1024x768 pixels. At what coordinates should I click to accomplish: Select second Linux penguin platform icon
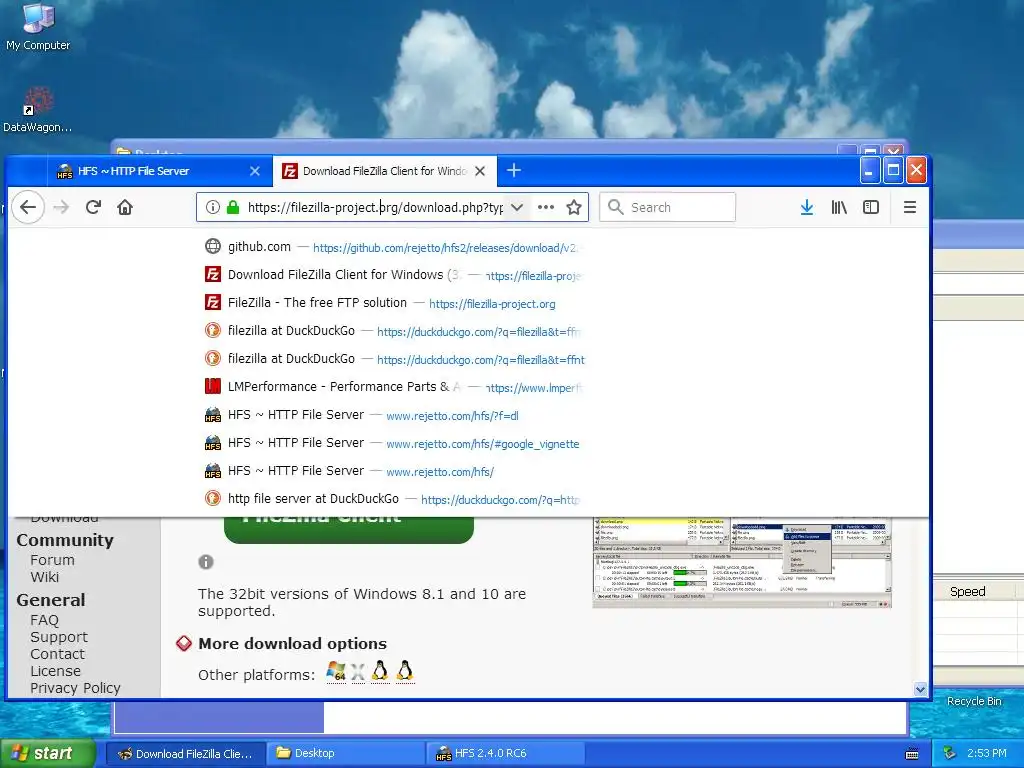(x=405, y=671)
